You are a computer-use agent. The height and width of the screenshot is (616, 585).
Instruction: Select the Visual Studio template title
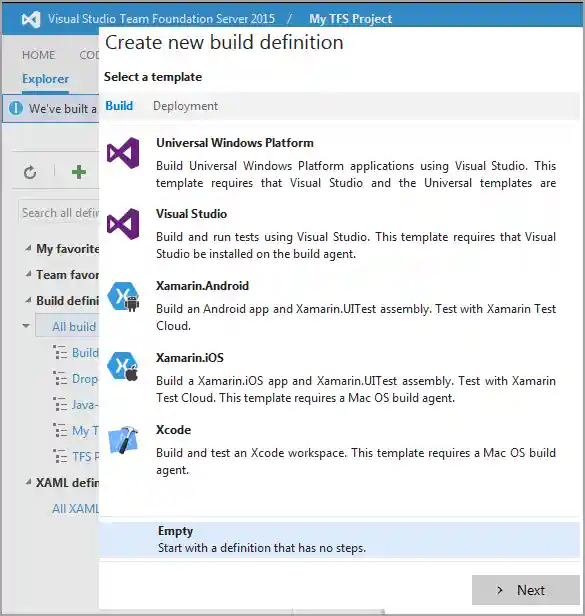click(191, 214)
